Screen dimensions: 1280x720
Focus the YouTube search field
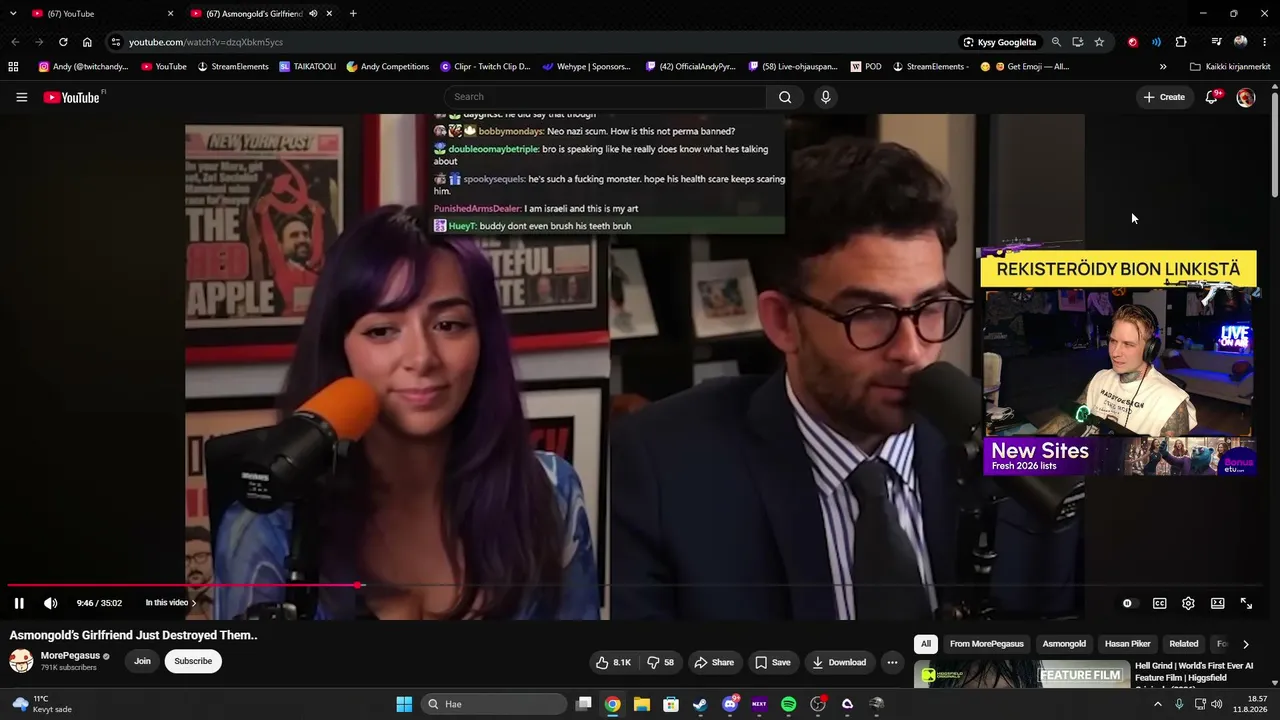tap(605, 97)
